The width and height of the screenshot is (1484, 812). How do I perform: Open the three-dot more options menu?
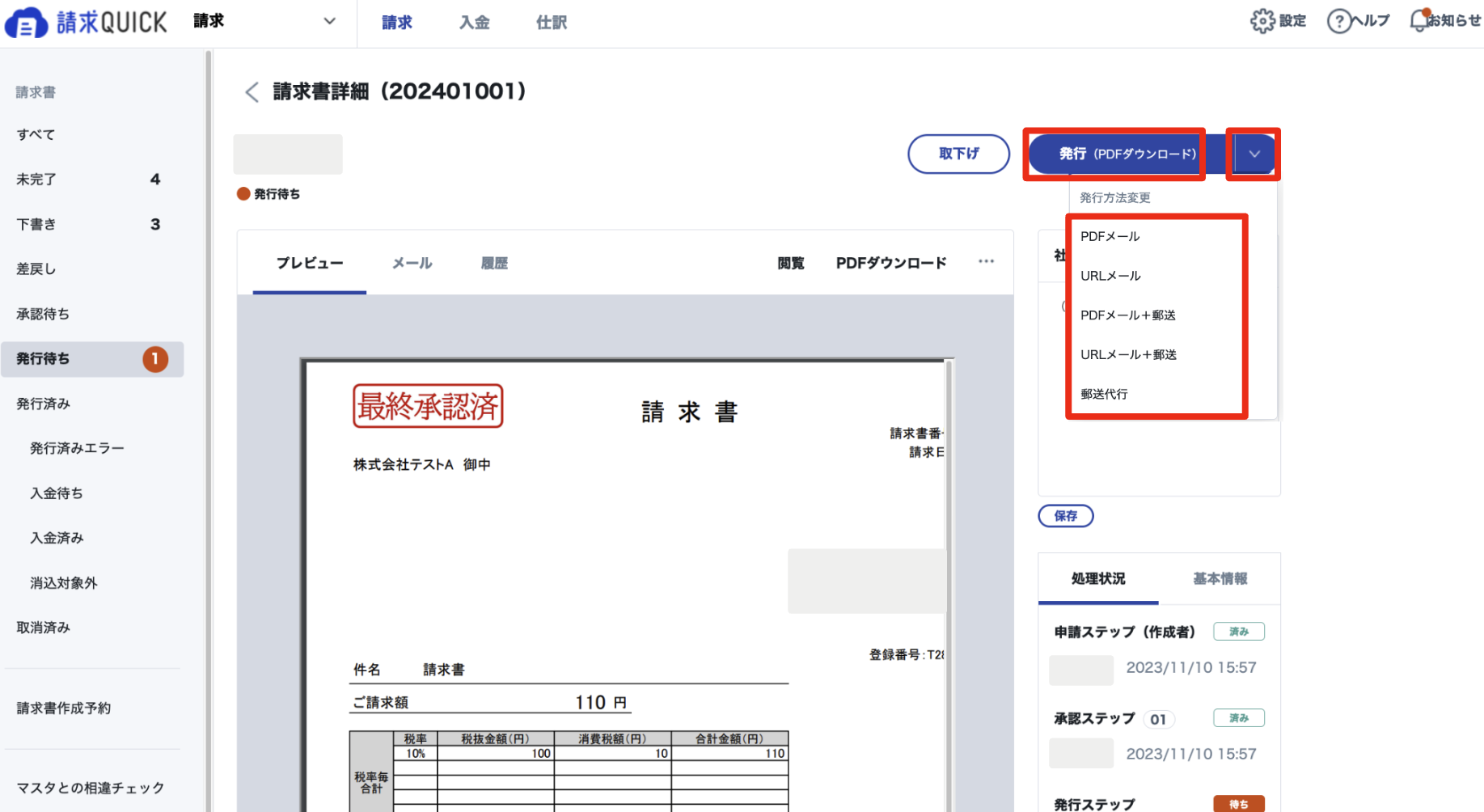[986, 262]
